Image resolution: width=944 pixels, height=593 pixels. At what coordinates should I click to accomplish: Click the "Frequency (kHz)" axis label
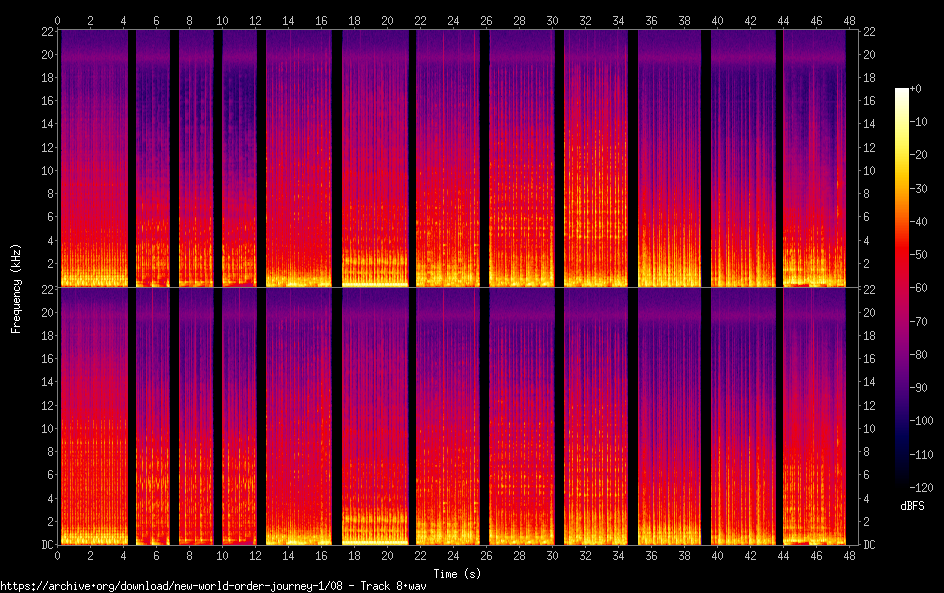tap(16, 287)
